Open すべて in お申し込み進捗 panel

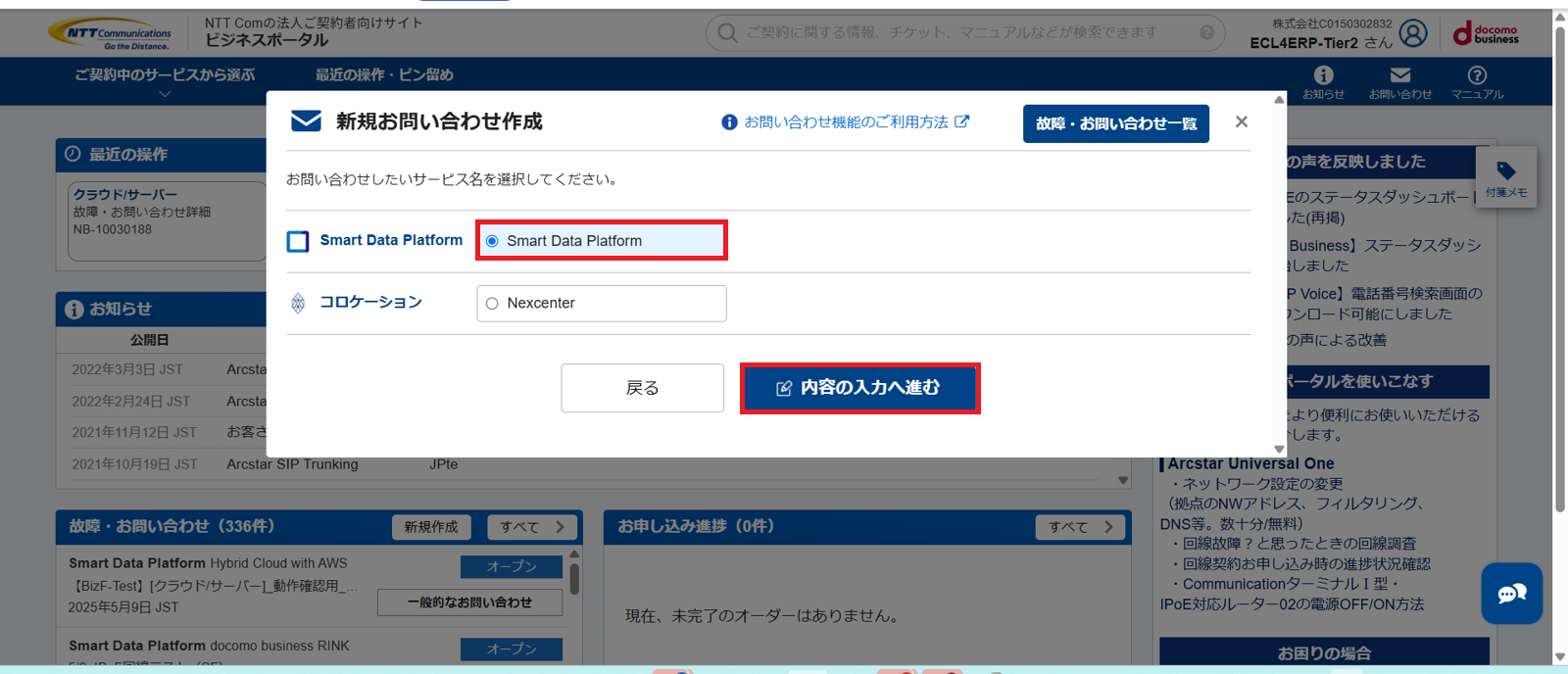coord(1081,527)
